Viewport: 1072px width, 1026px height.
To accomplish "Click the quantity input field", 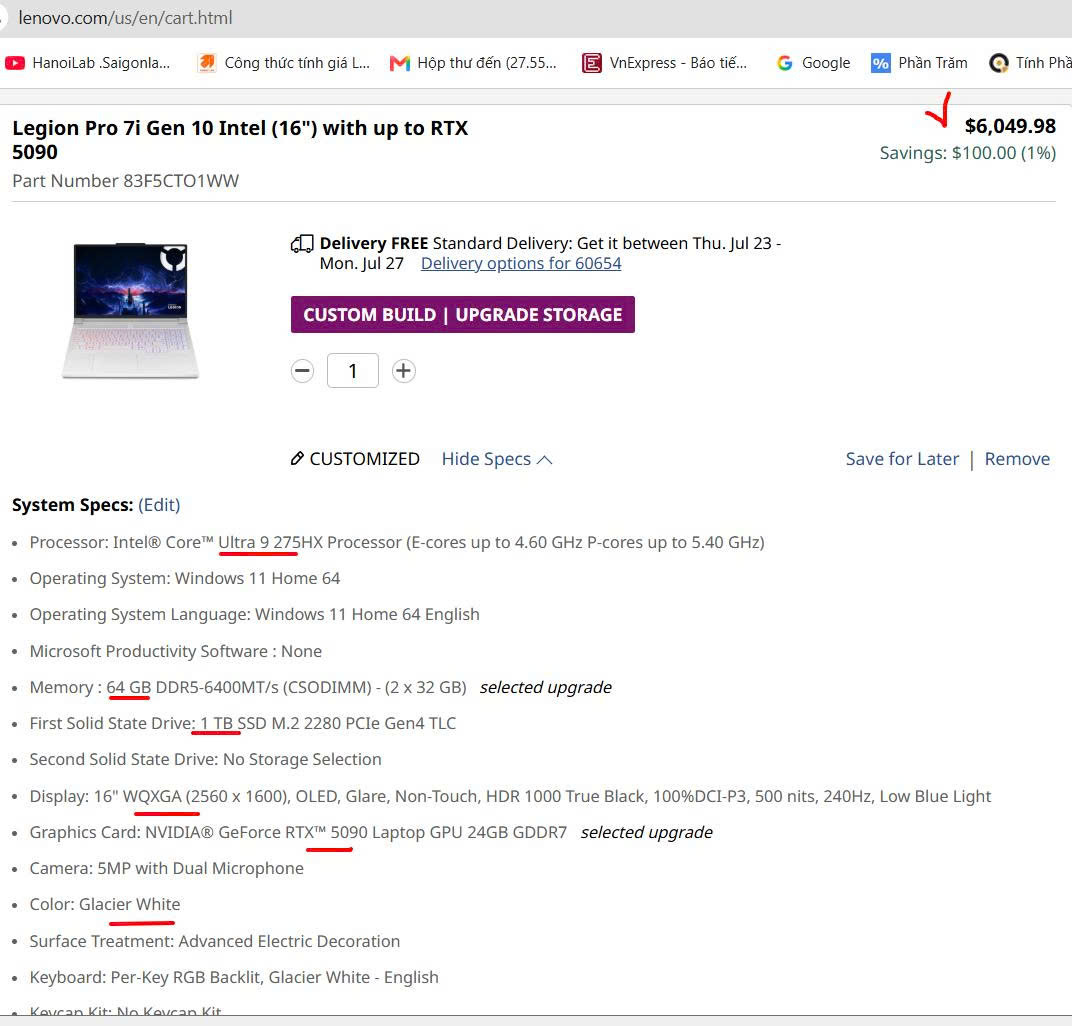I will pyautogui.click(x=353, y=370).
